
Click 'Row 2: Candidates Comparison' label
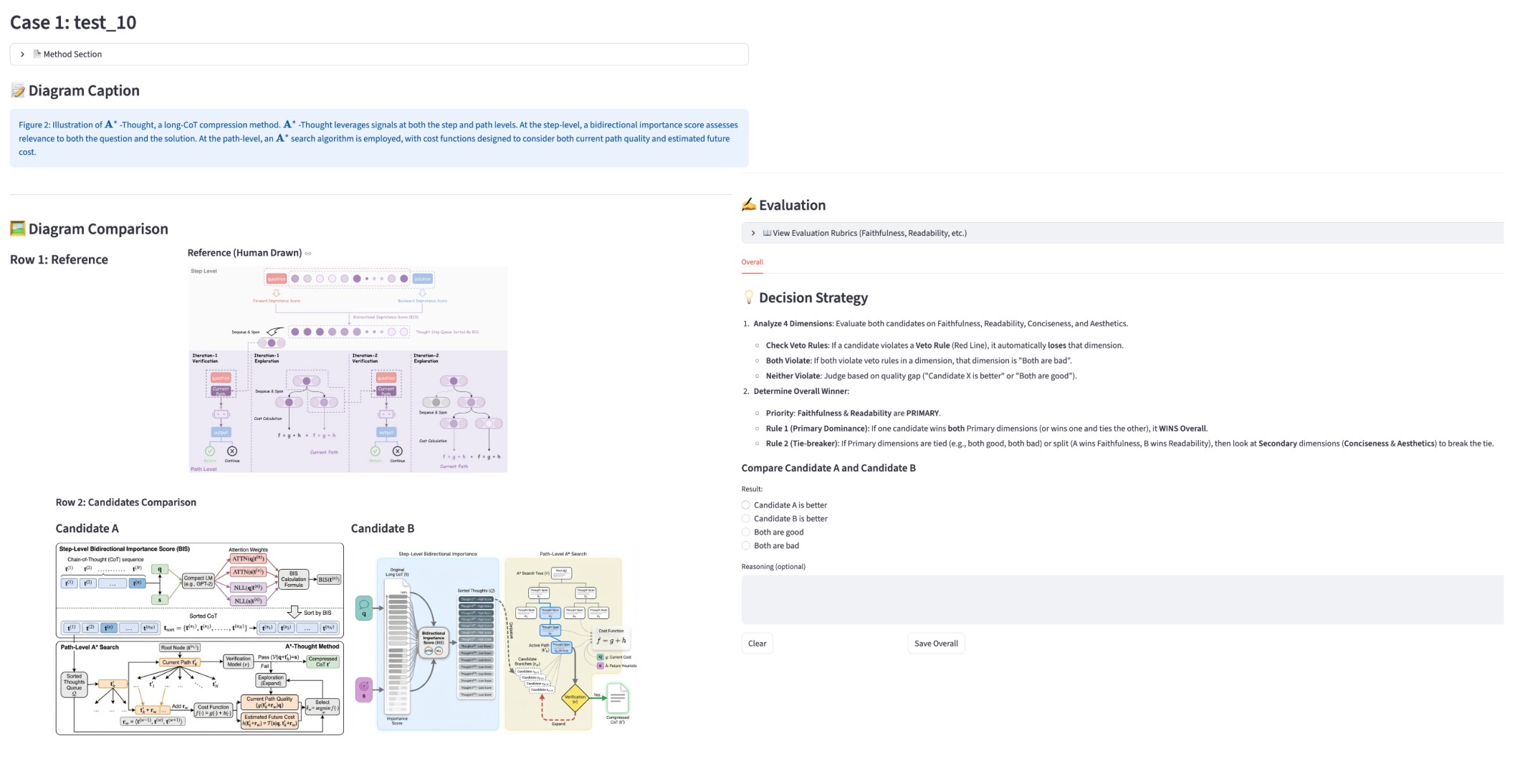coord(126,502)
